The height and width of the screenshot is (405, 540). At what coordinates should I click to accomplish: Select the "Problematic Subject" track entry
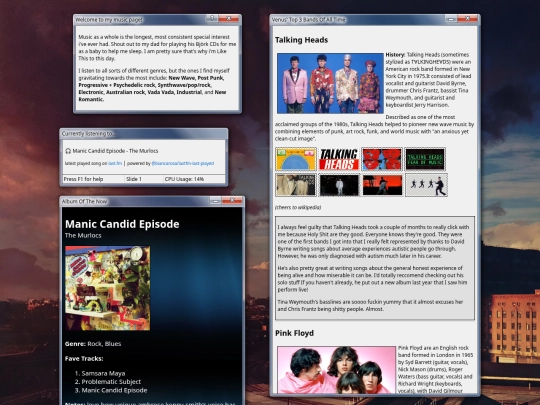[x=111, y=382]
